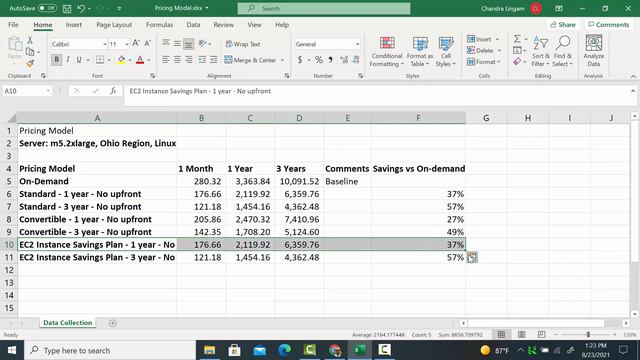
Task: Click the Insert Function fx icon
Action: pyautogui.click(x=113, y=91)
